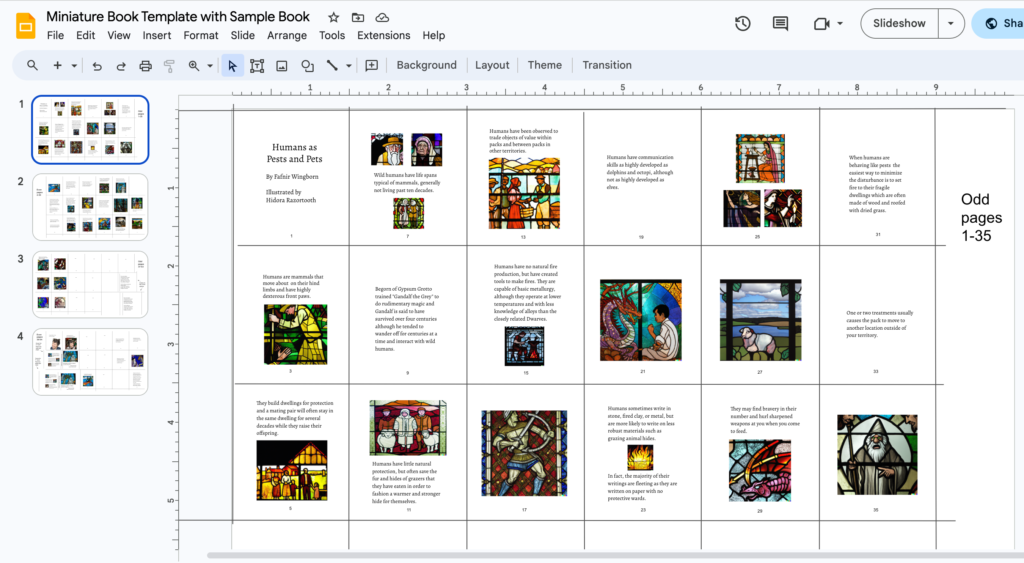1024x563 pixels.
Task: Click 'By Fafnir Wingborn' author text
Action: (x=292, y=176)
